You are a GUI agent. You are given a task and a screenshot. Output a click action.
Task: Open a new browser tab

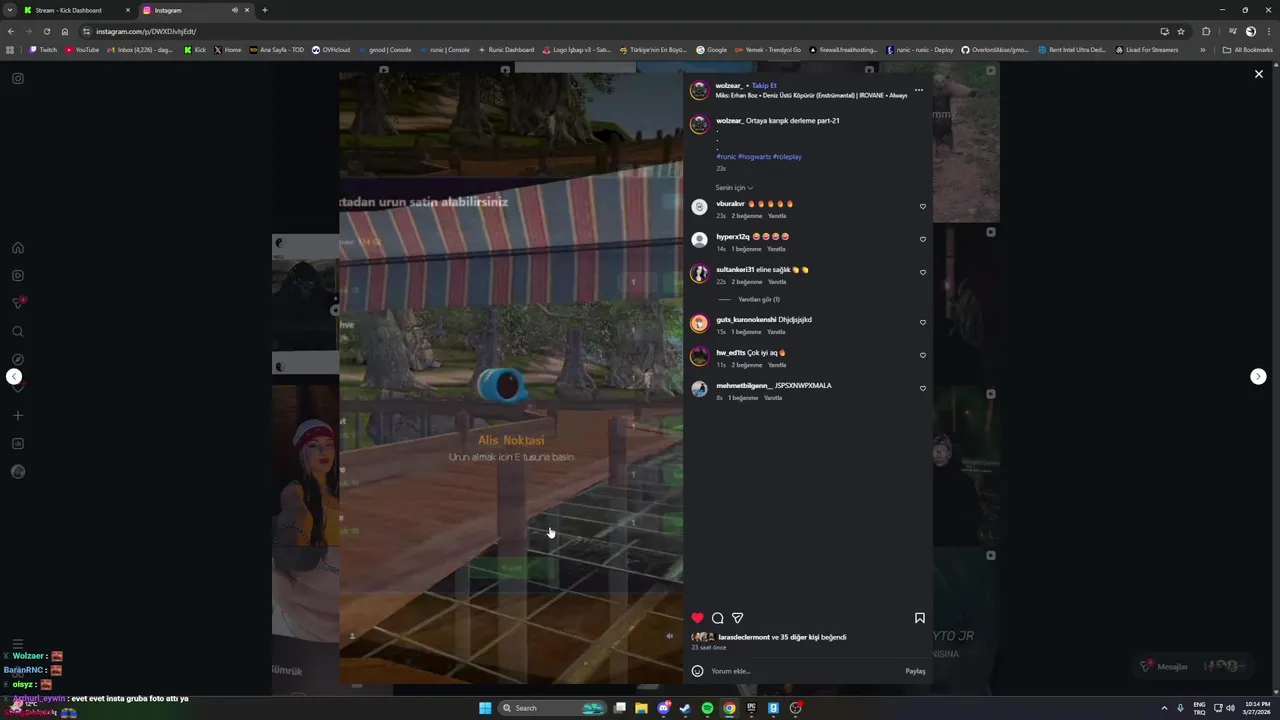pos(264,10)
